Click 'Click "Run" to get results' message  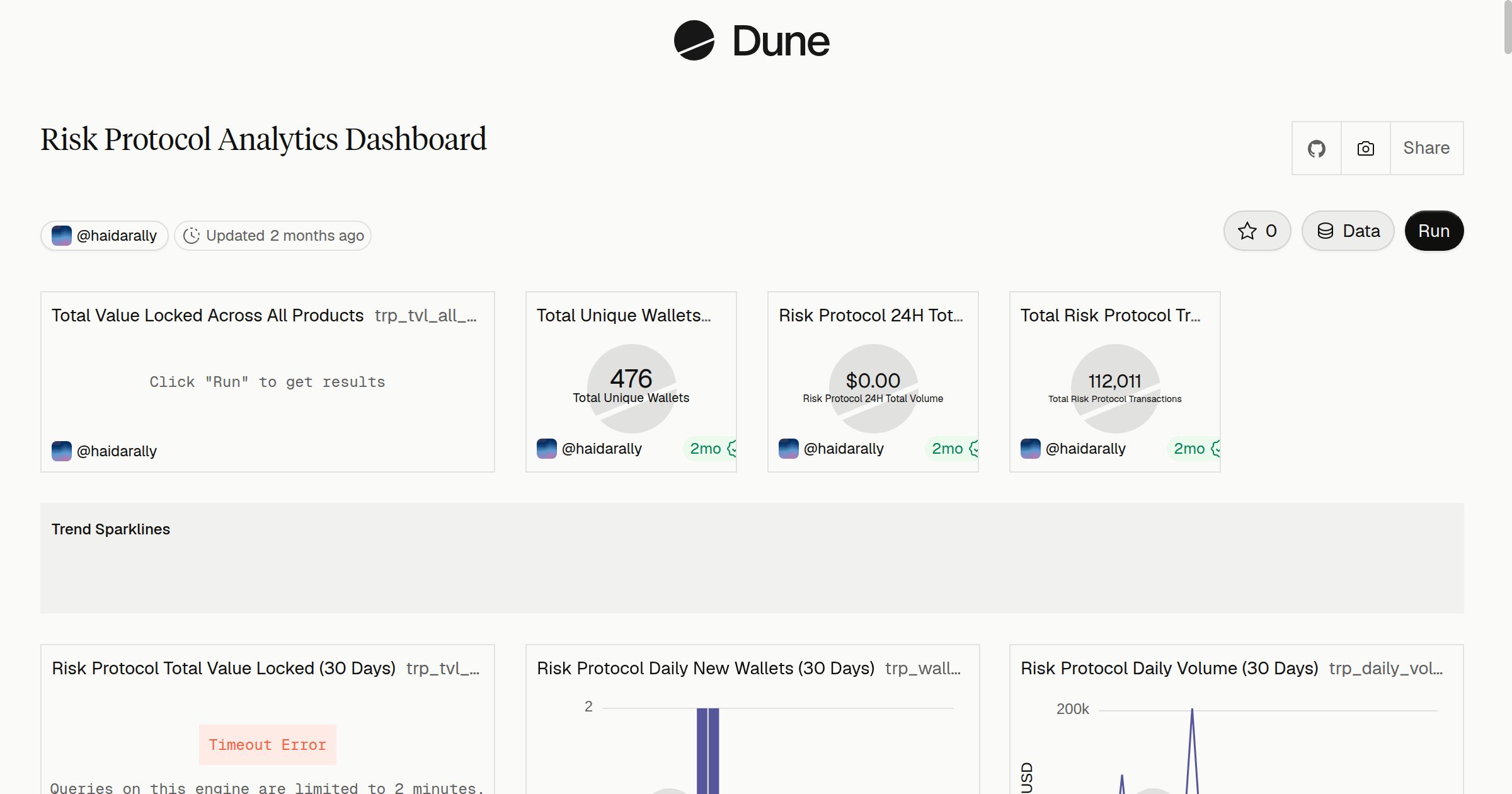267,382
